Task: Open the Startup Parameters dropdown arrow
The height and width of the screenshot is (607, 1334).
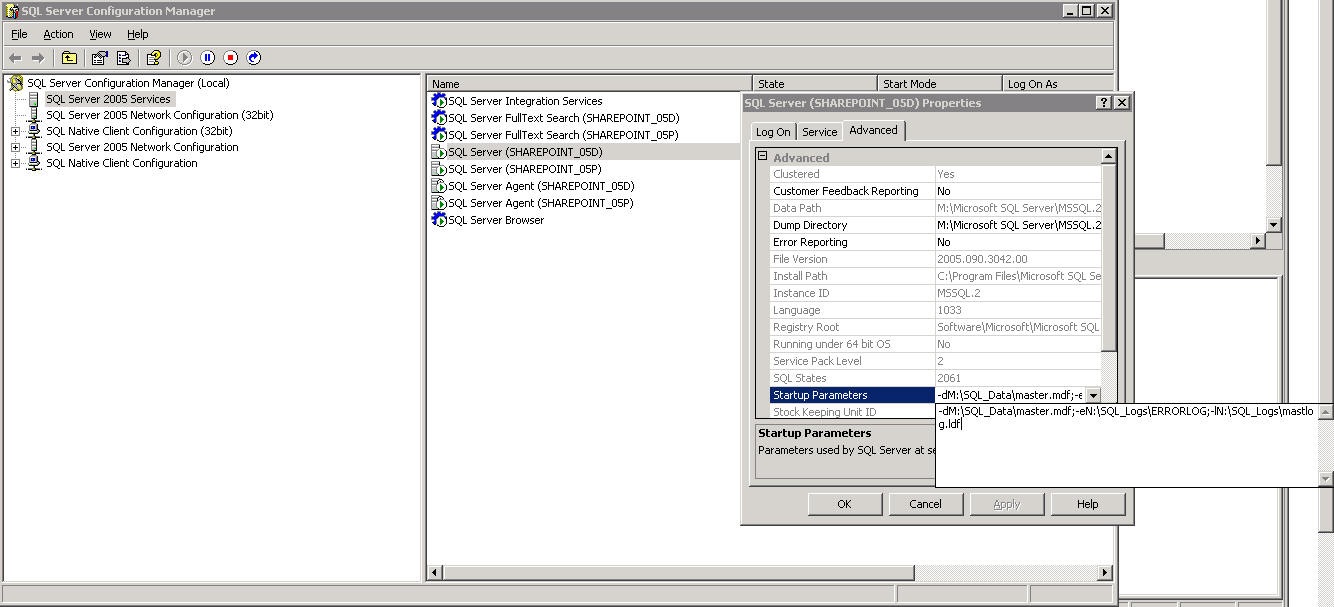Action: [1093, 396]
